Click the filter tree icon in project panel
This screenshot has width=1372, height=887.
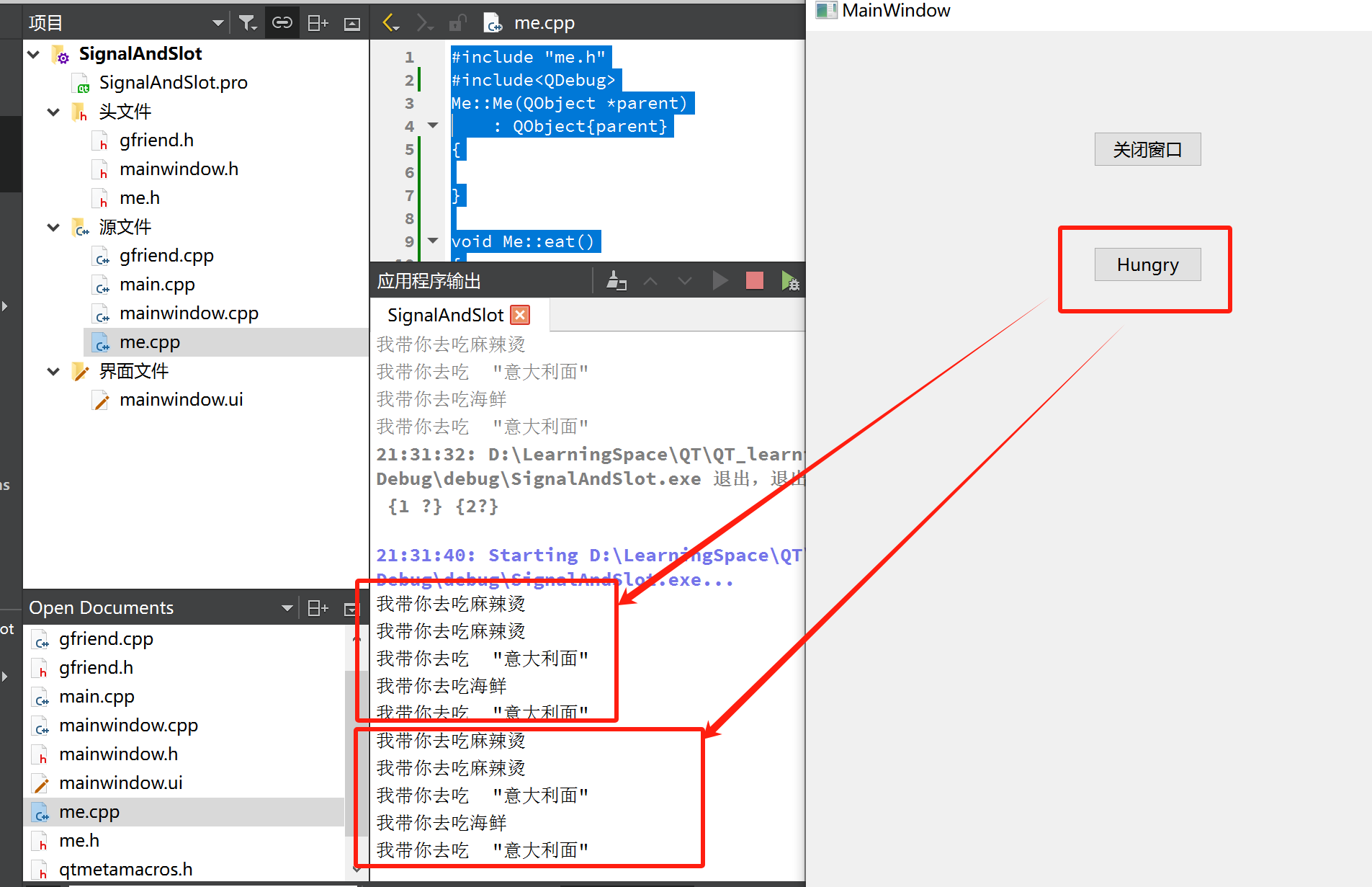[x=247, y=23]
